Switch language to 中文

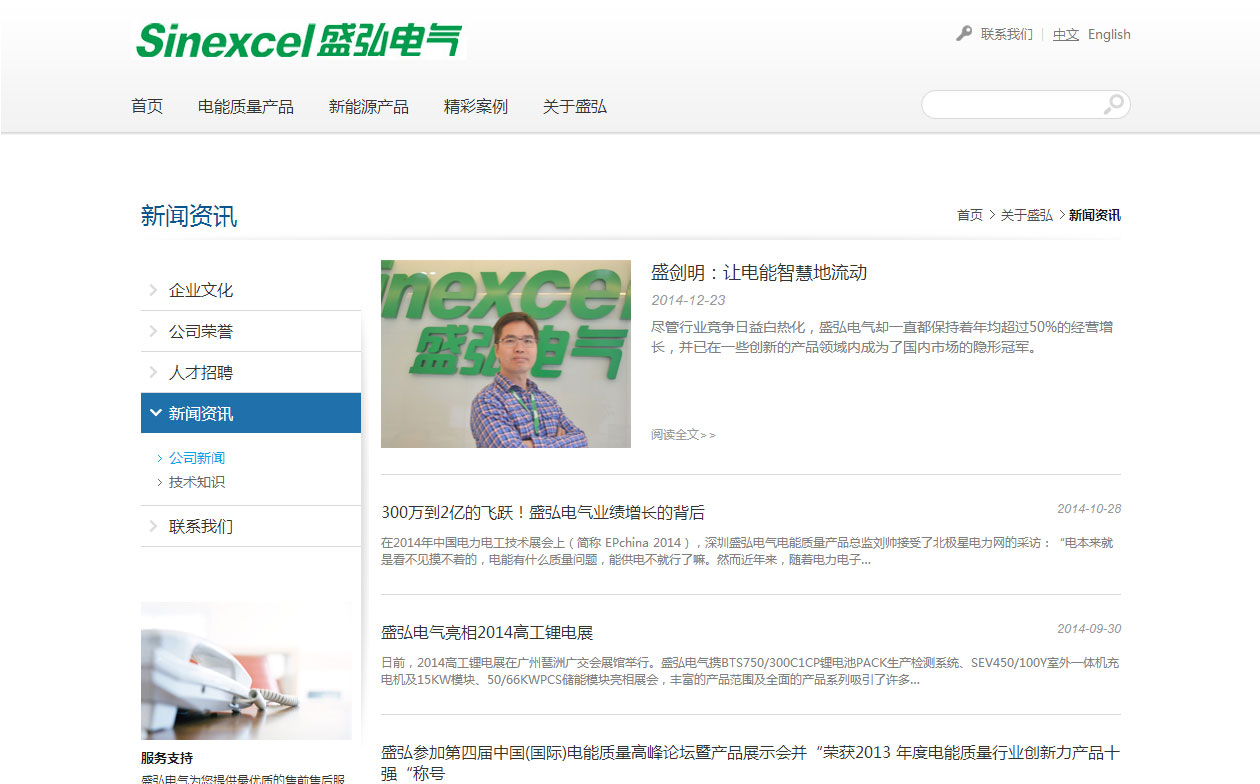[1066, 34]
